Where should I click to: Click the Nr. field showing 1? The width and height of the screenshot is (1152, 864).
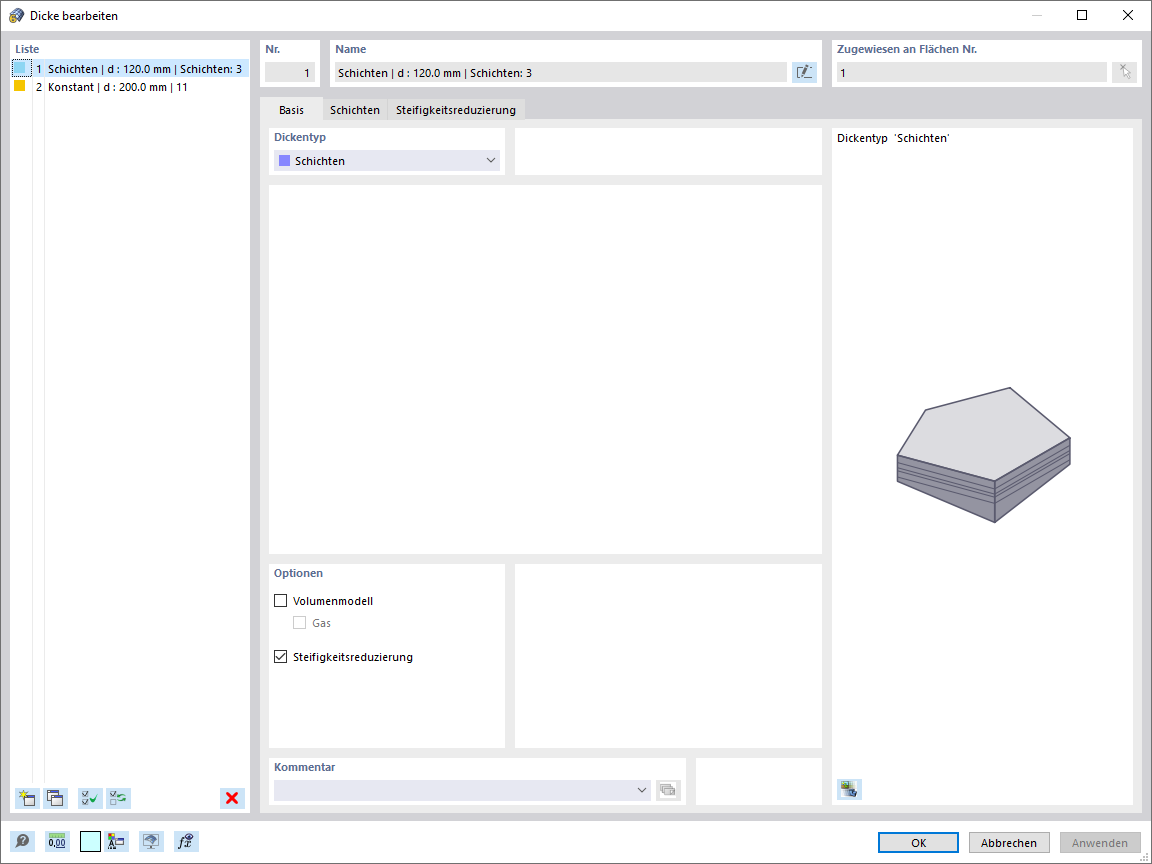(x=290, y=72)
